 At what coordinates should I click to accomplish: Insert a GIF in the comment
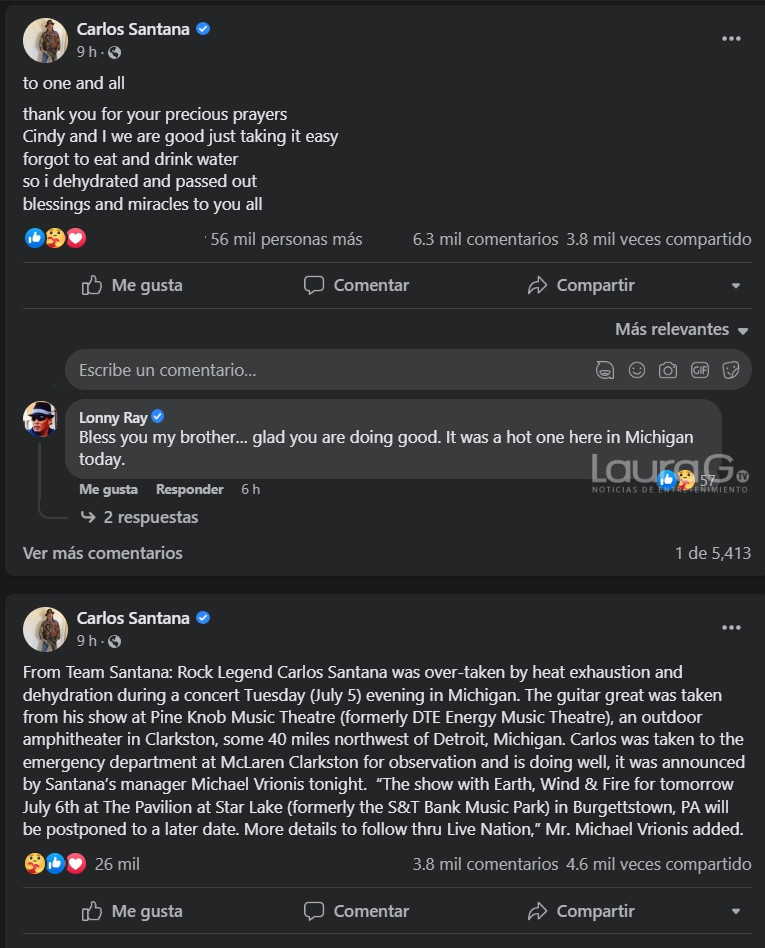click(x=700, y=370)
